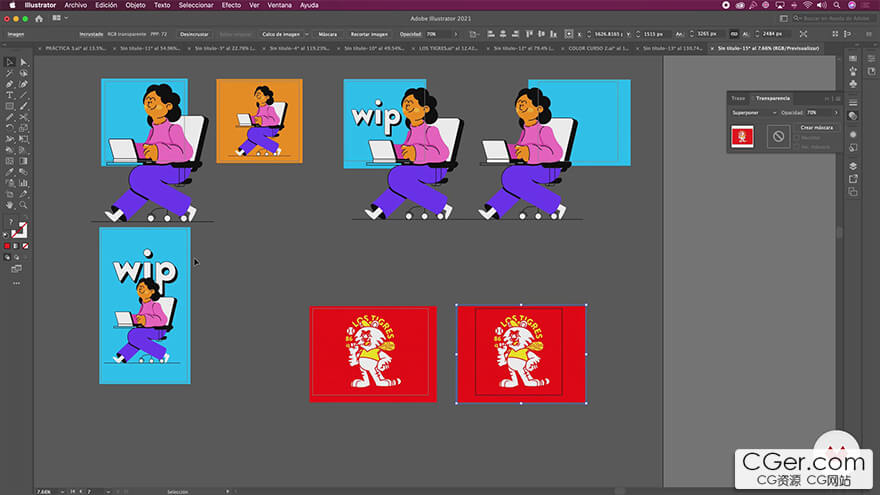Choose the Hand tool
This screenshot has width=880, height=495.
click(x=9, y=204)
